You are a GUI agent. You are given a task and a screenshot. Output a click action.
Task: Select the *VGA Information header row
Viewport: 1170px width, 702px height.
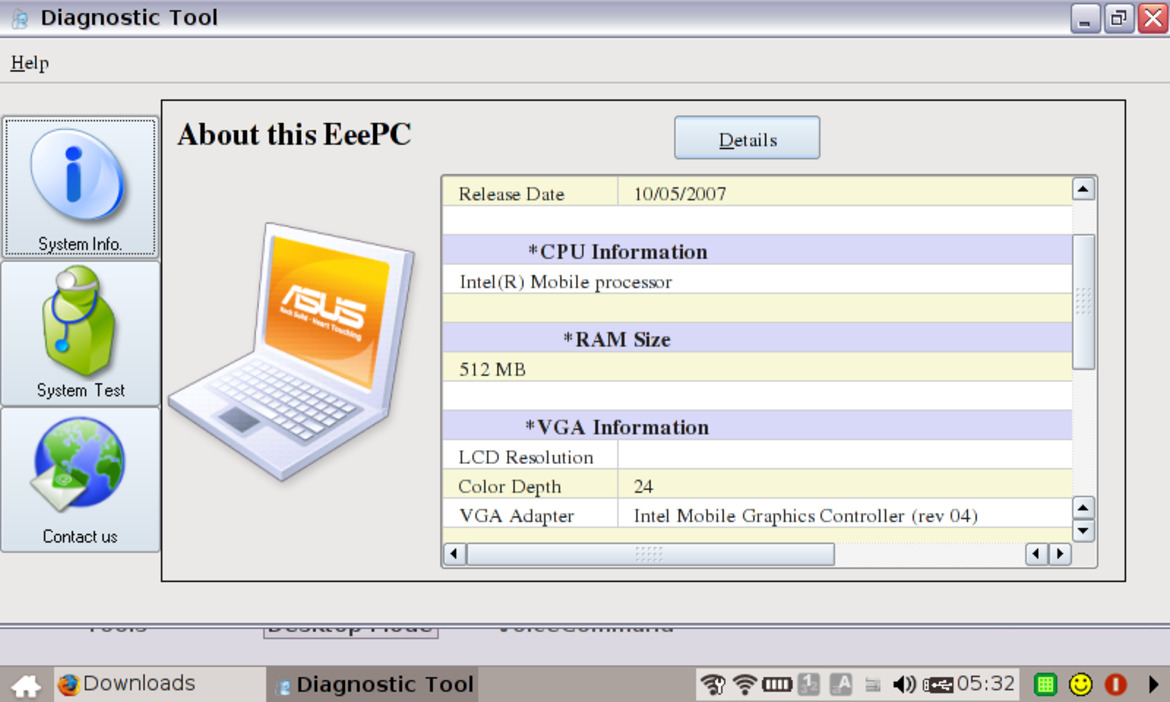click(757, 426)
